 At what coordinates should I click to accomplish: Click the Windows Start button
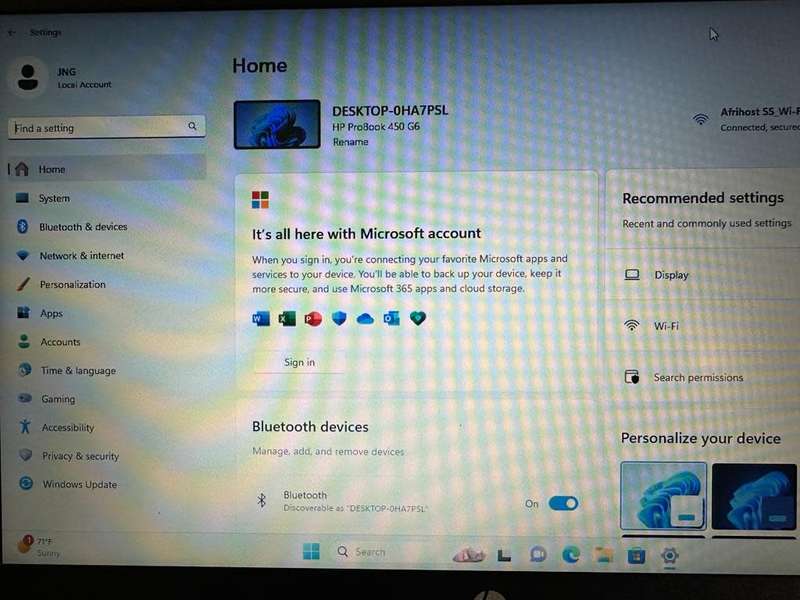click(311, 552)
